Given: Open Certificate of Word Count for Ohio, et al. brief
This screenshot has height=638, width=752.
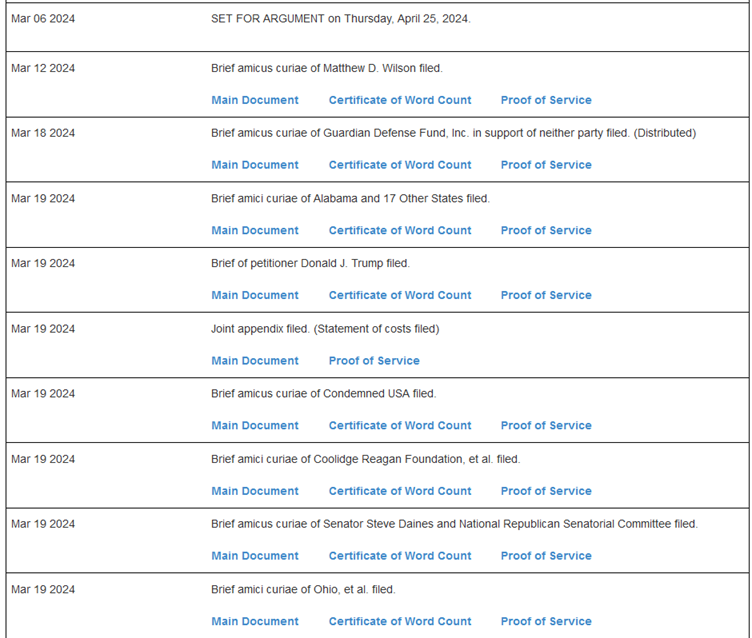Looking at the screenshot, I should pyautogui.click(x=400, y=622).
